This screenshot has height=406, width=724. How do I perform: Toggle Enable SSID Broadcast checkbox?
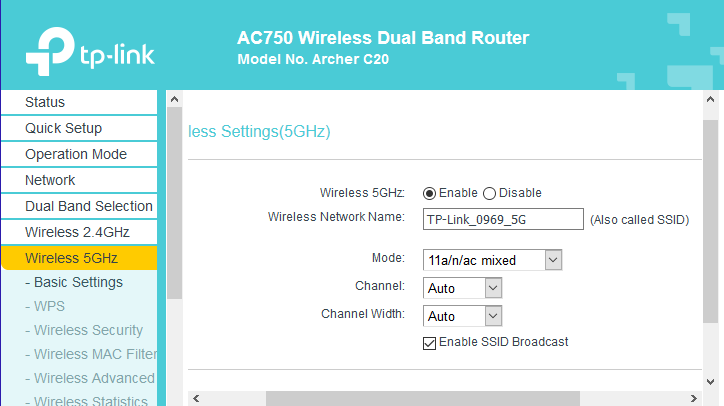tap(430, 342)
